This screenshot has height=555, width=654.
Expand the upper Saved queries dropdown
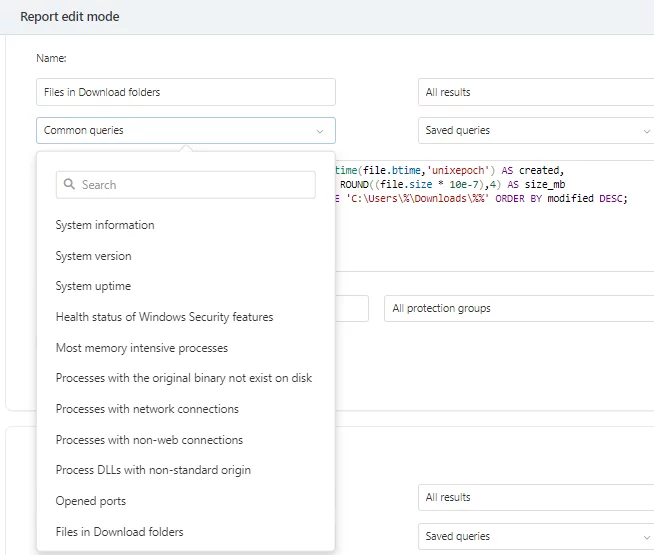536,131
